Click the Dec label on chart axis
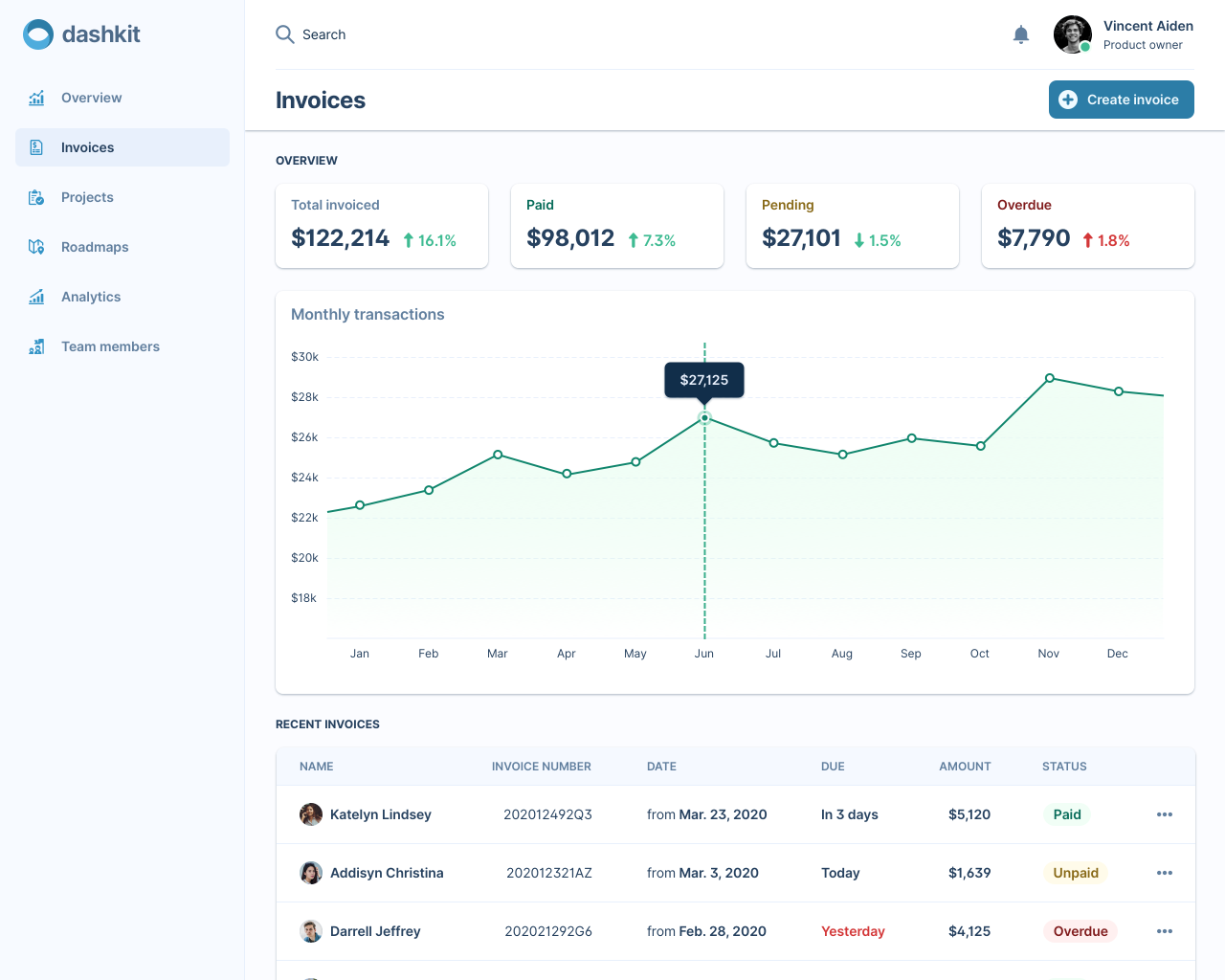 [x=1118, y=654]
